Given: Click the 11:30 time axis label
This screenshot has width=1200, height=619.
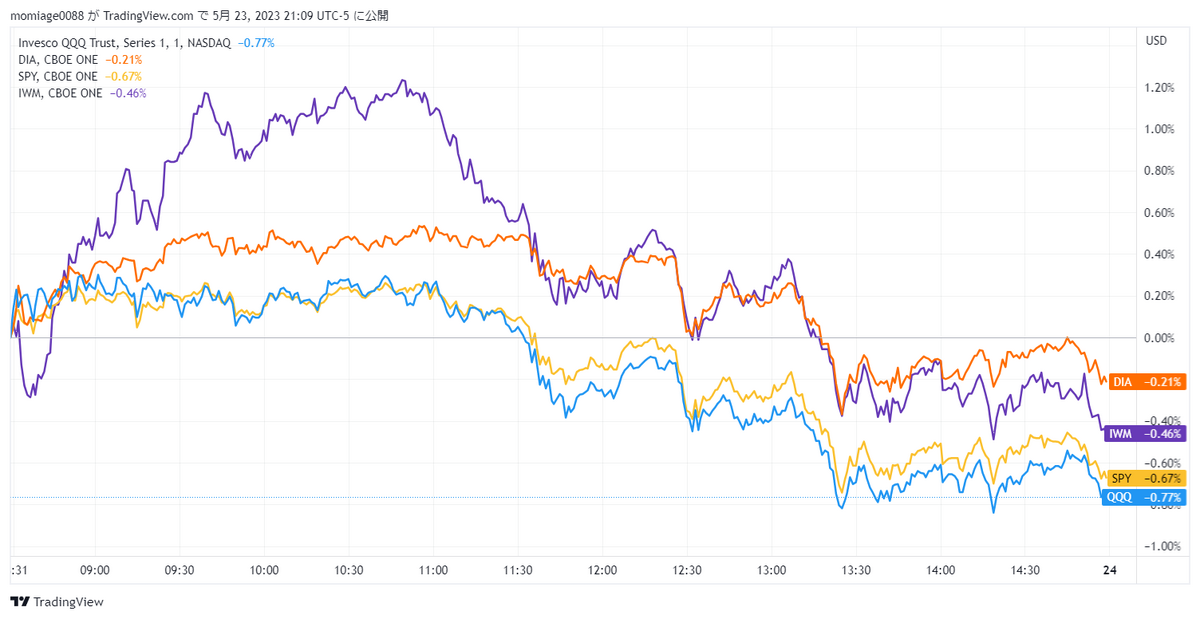Looking at the screenshot, I should pyautogui.click(x=517, y=570).
